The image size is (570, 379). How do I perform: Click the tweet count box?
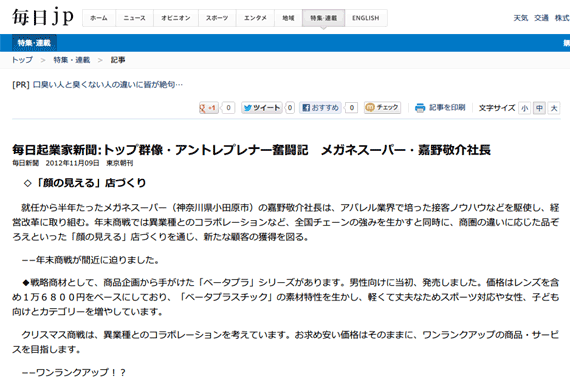click(290, 108)
